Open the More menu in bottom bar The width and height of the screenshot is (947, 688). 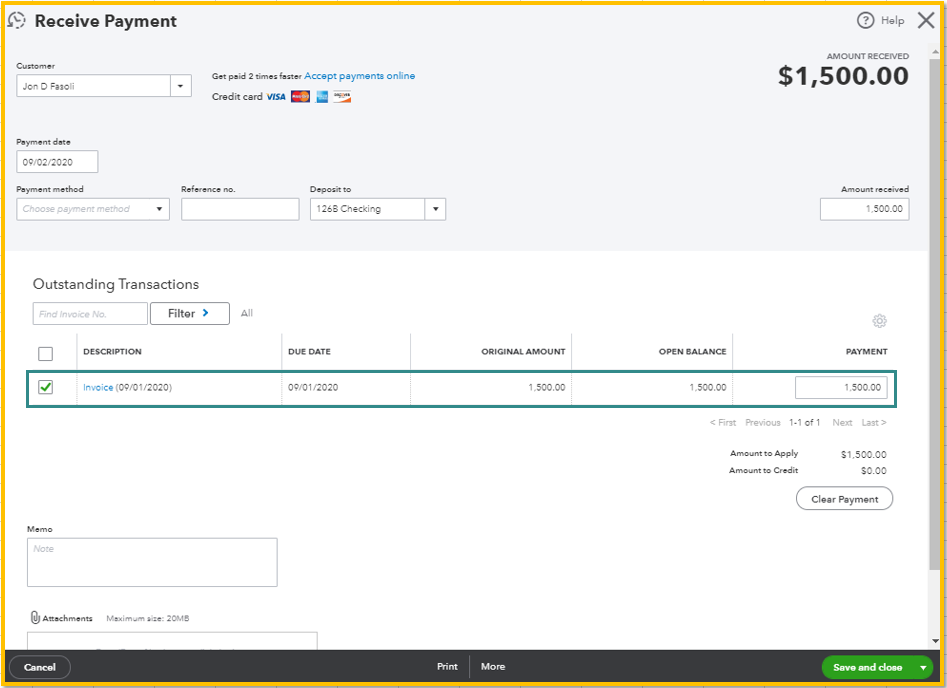pos(493,666)
